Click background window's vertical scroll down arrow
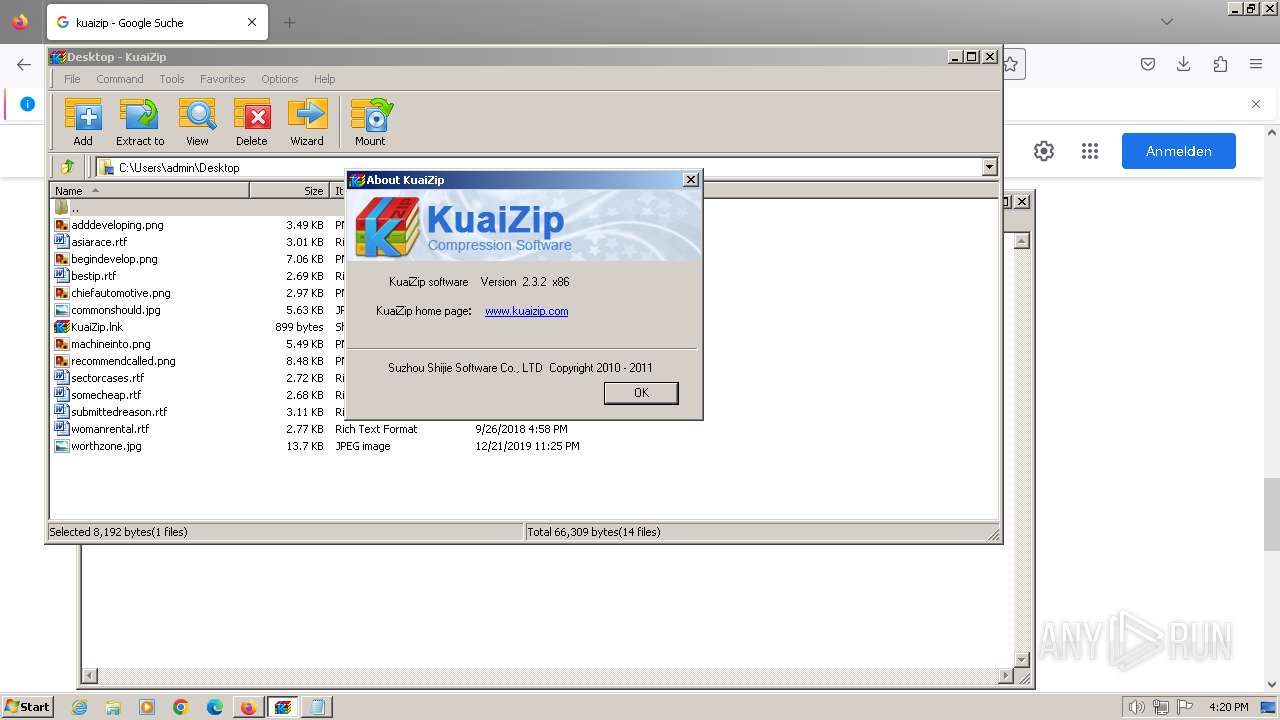This screenshot has height=720, width=1280. click(x=1021, y=659)
